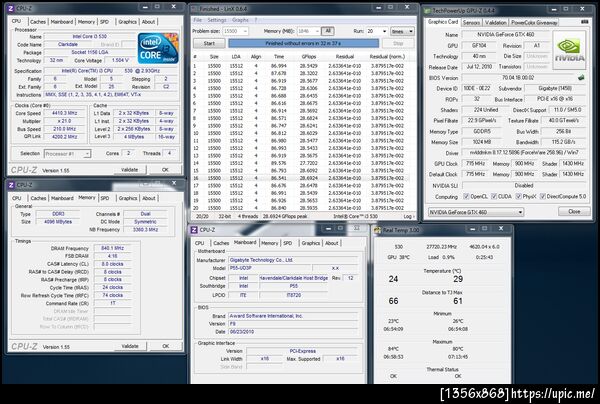600x404 pixels.
Task: Open the File menu in LinX
Action: pyautogui.click(x=197, y=20)
